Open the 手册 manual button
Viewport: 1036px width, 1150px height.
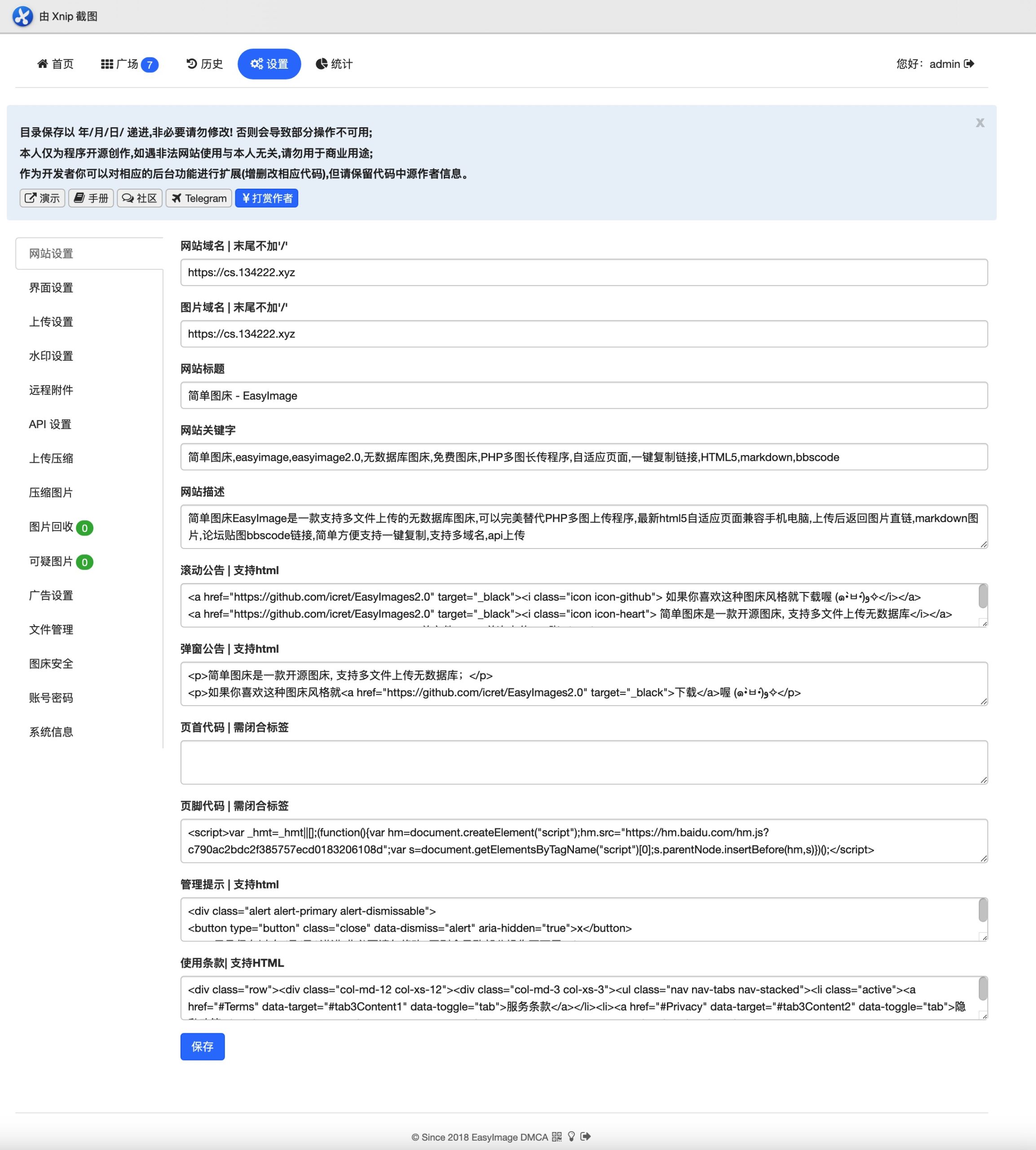[91, 198]
